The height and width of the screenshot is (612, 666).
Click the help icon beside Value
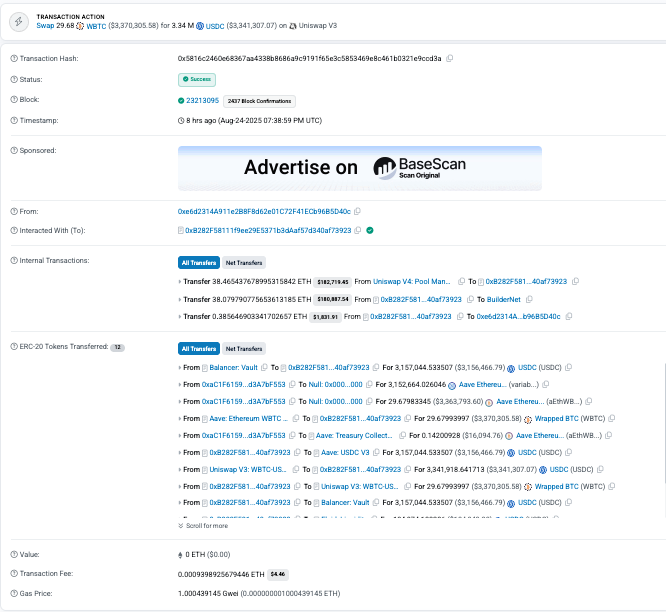point(14,554)
